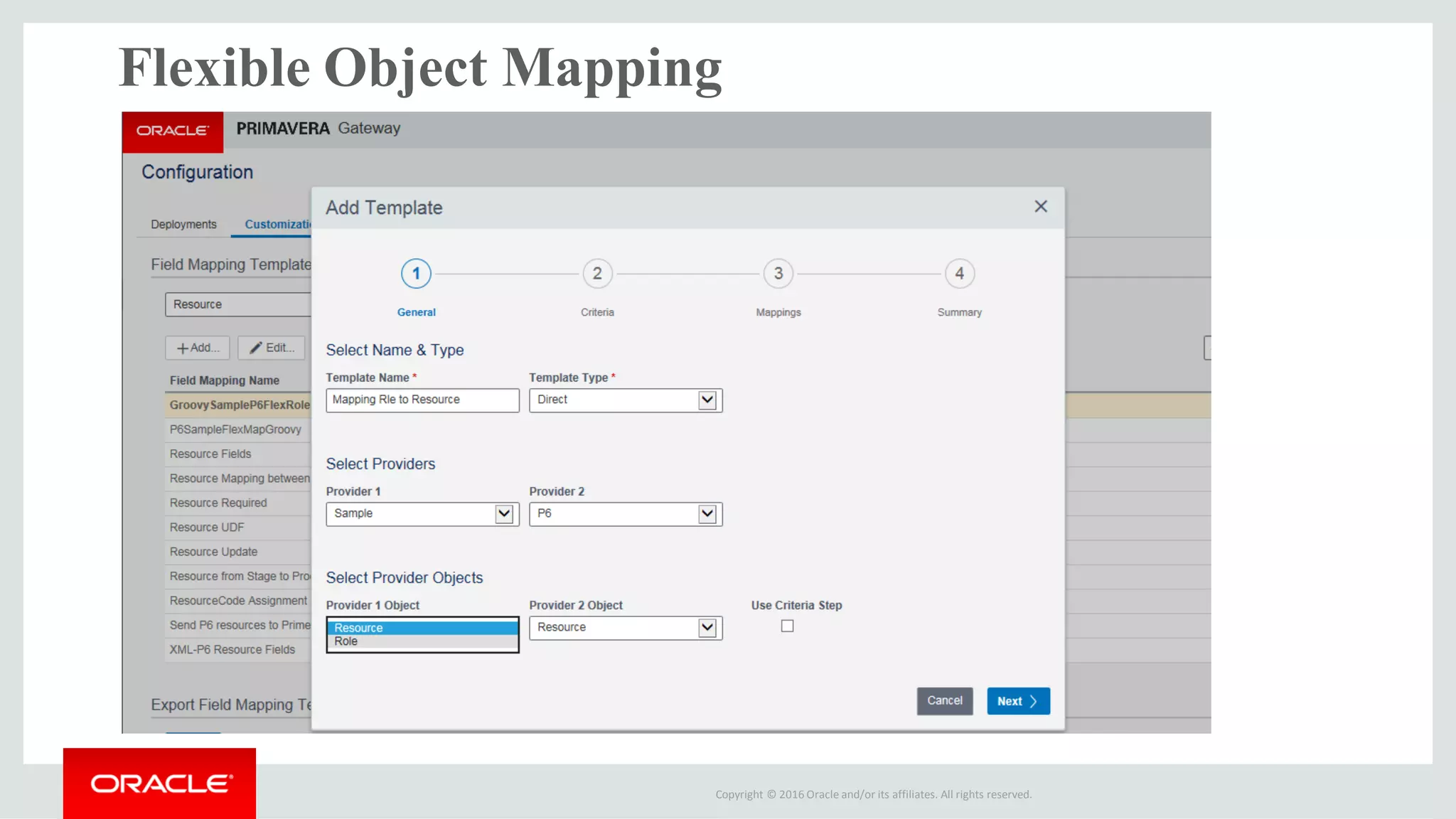Open the Provider 2 Object dropdown
The height and width of the screenshot is (819, 1456).
pos(626,628)
